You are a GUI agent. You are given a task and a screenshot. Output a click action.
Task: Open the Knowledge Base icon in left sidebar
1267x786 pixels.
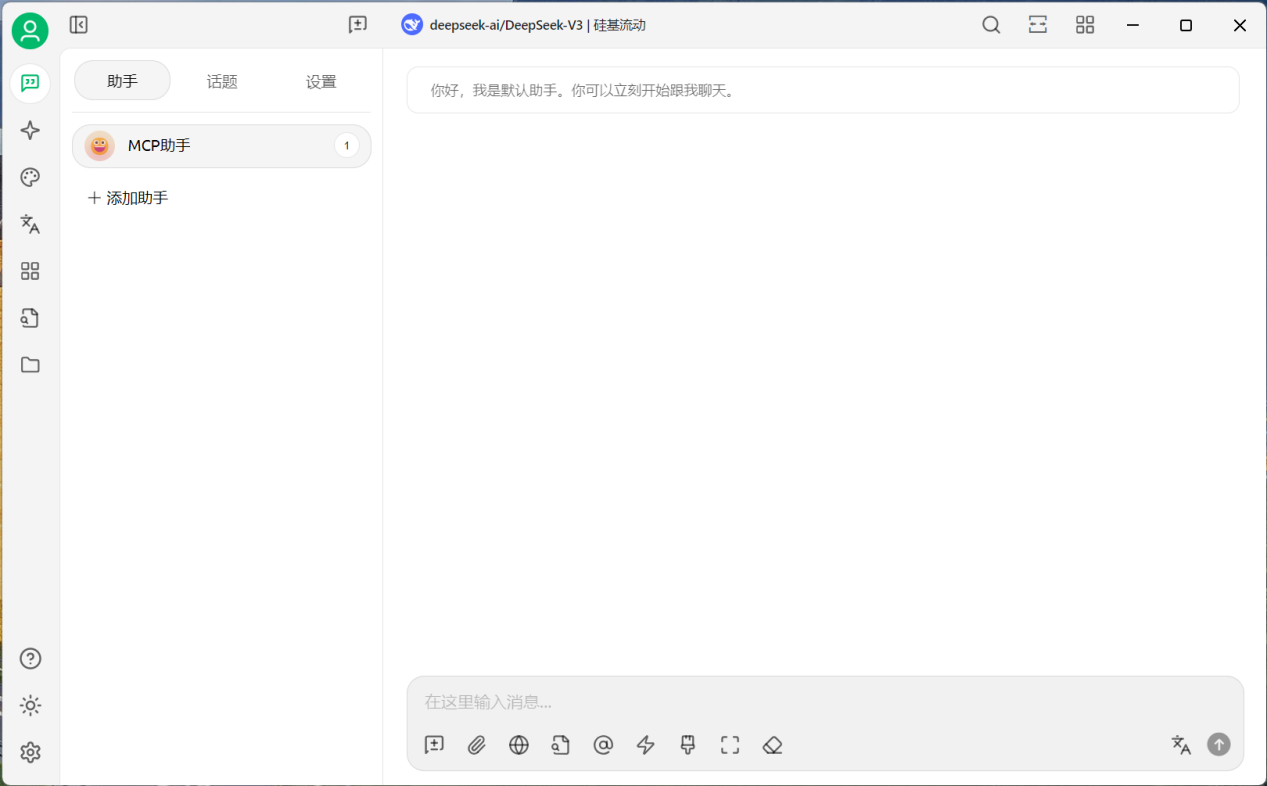[x=30, y=318]
